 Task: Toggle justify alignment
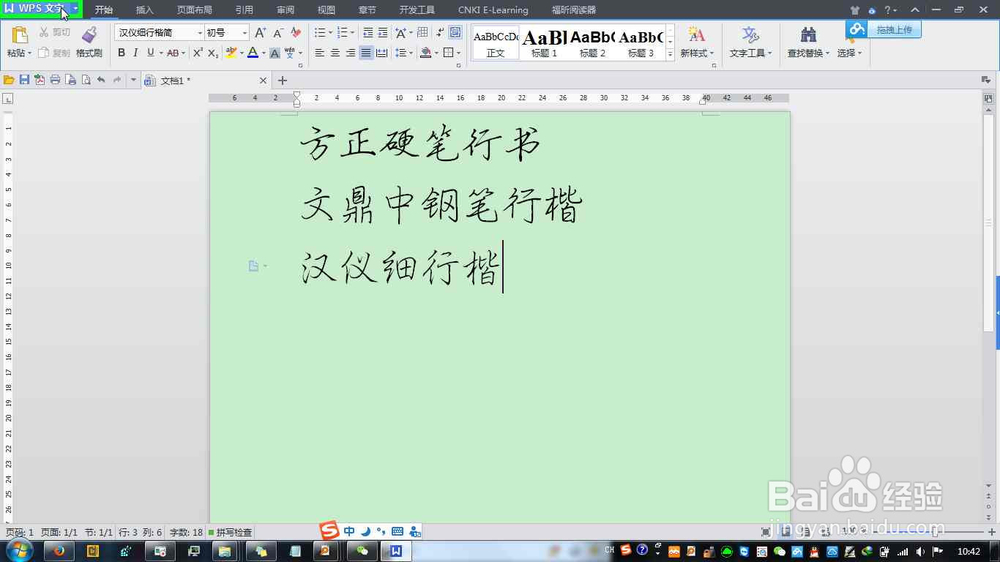click(x=365, y=53)
